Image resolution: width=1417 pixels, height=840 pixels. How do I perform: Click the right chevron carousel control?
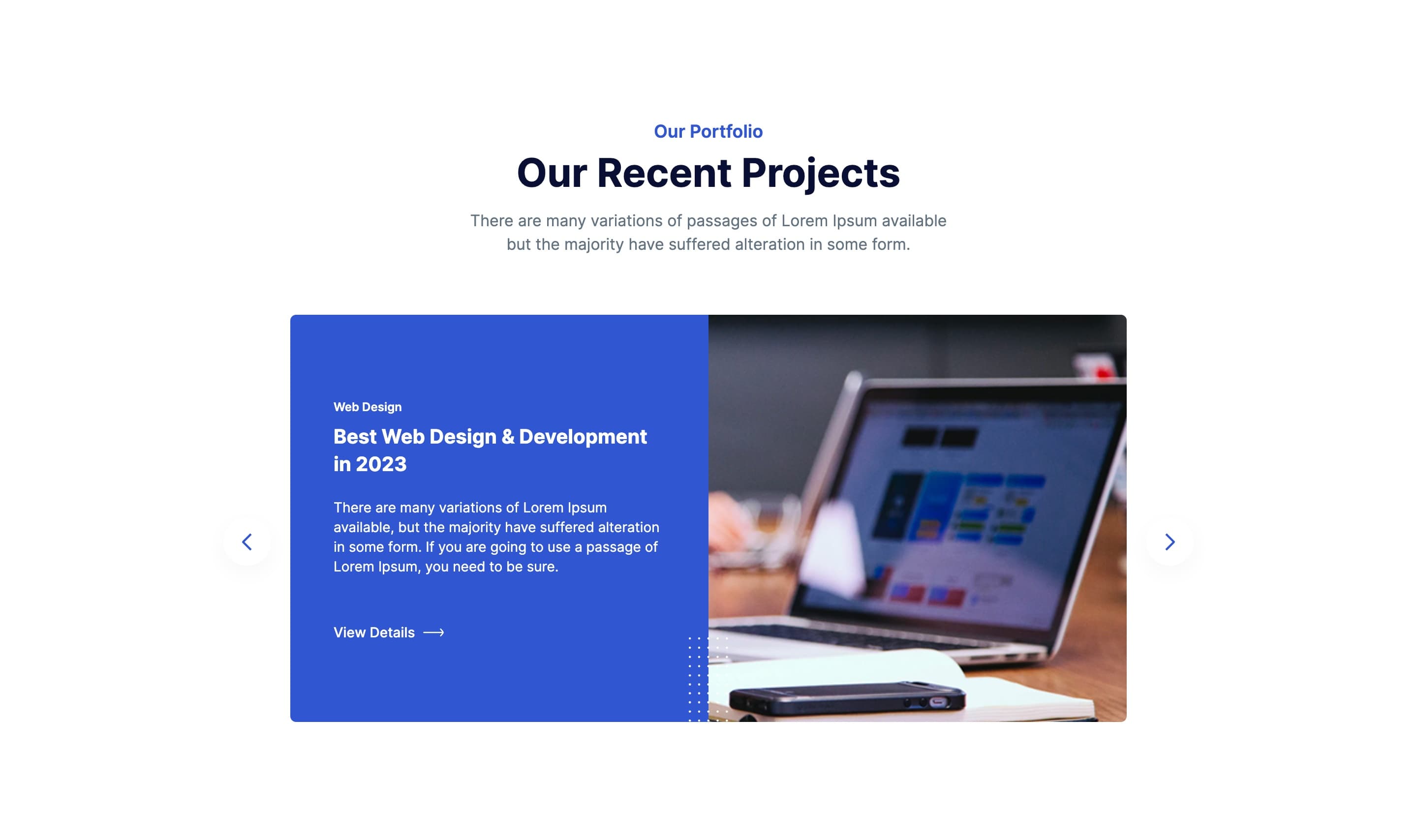[x=1170, y=540]
